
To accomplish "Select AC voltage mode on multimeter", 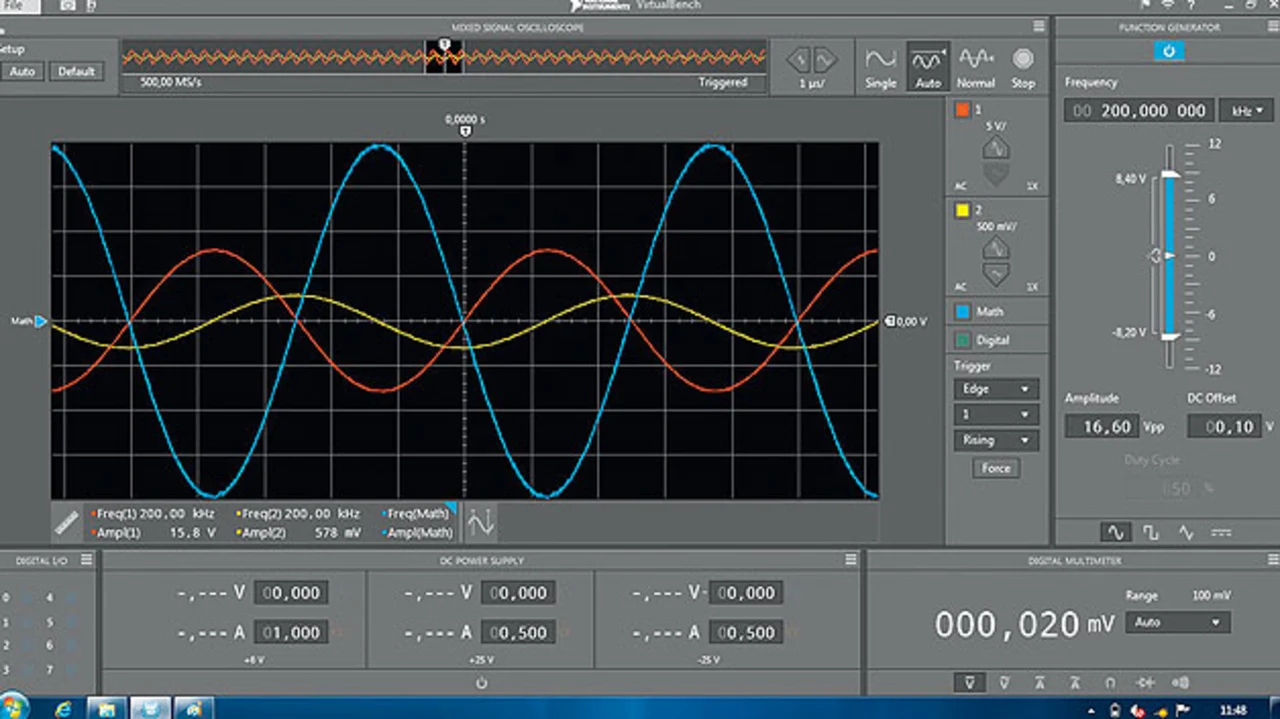I will [x=1005, y=682].
